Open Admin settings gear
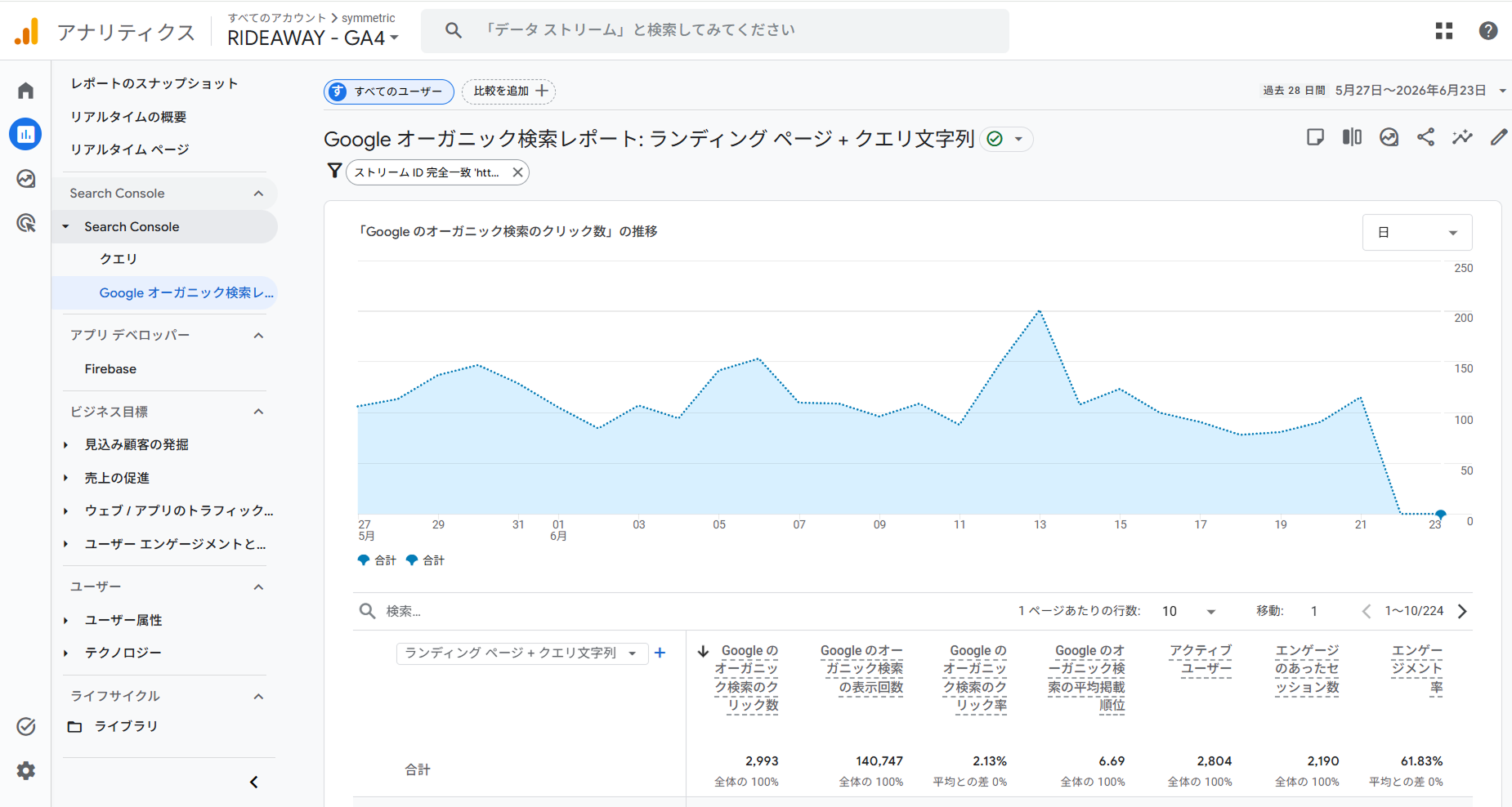Screen dimensions: 1512x807 pos(26,770)
